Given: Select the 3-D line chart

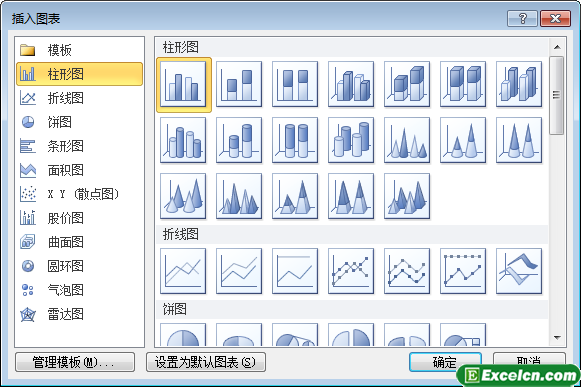Looking at the screenshot, I should 519,271.
